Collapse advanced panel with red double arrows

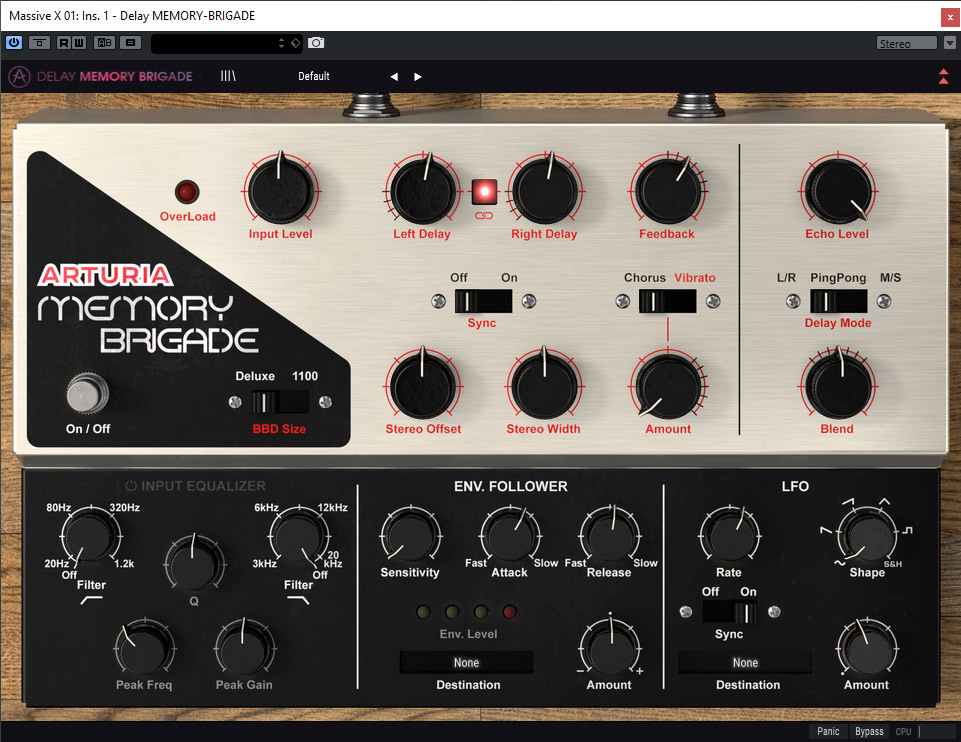pos(943,76)
